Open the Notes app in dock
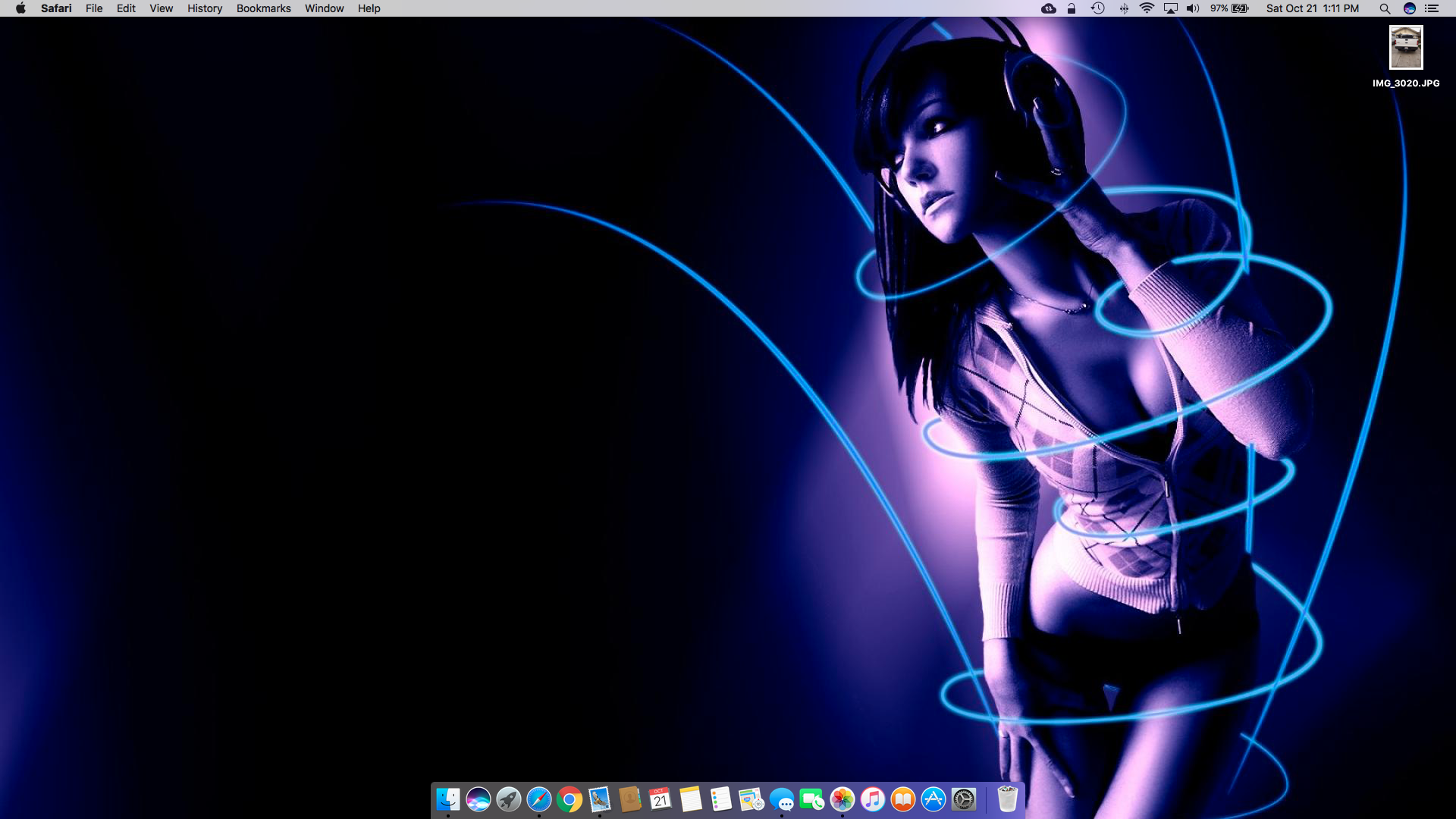 pyautogui.click(x=691, y=799)
